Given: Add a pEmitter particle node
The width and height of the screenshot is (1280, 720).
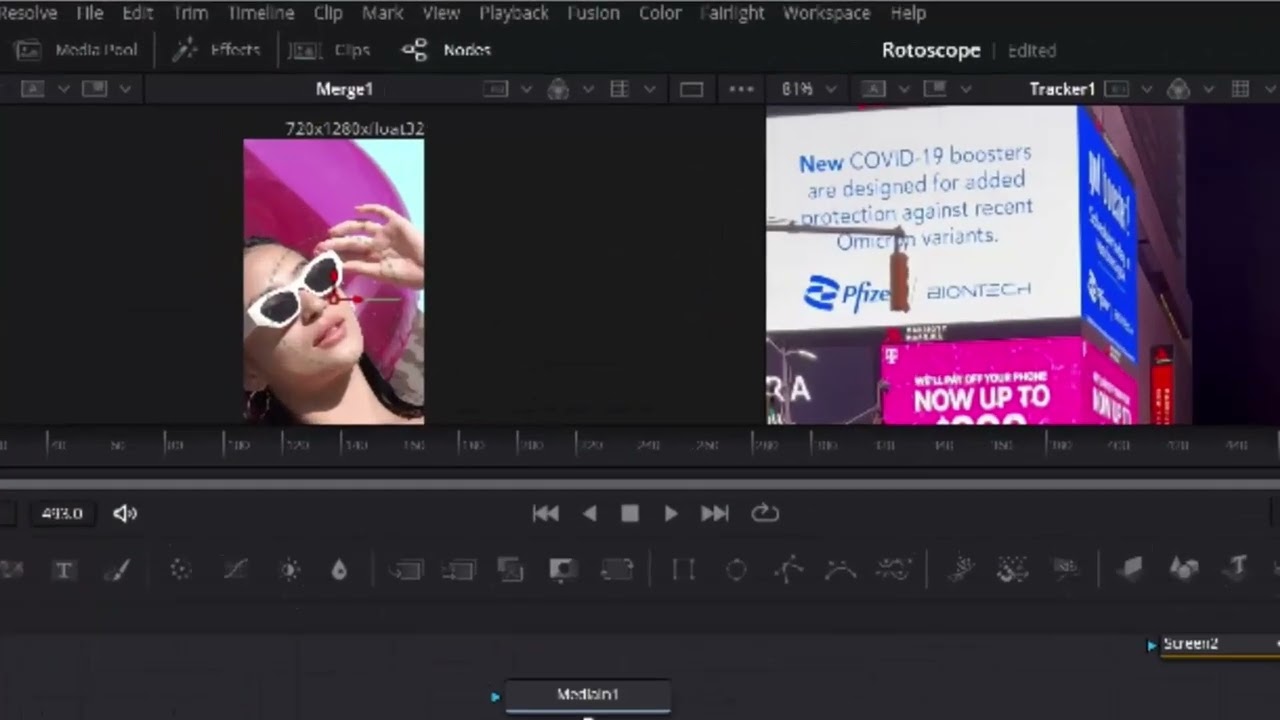Looking at the screenshot, I should pos(961,569).
